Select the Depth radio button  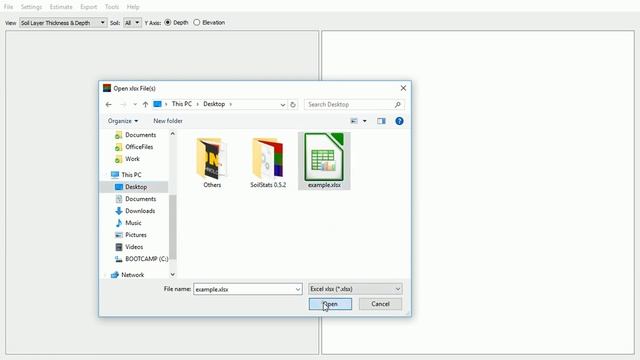pos(168,22)
